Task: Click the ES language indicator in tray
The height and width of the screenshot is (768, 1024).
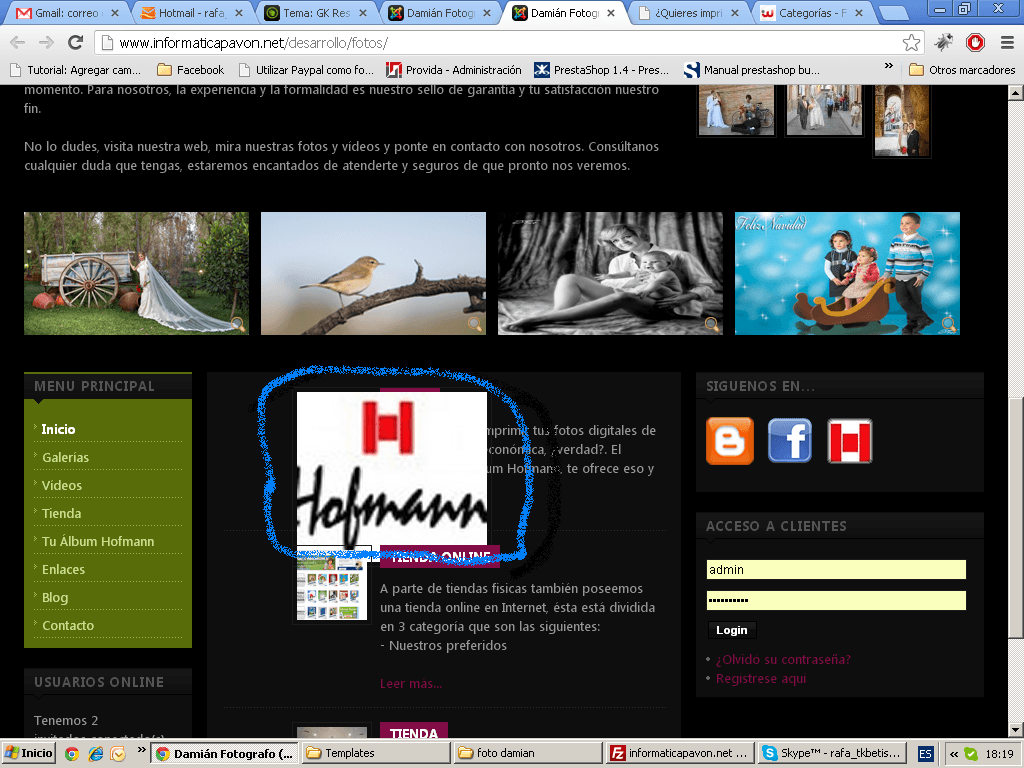Action: point(925,754)
